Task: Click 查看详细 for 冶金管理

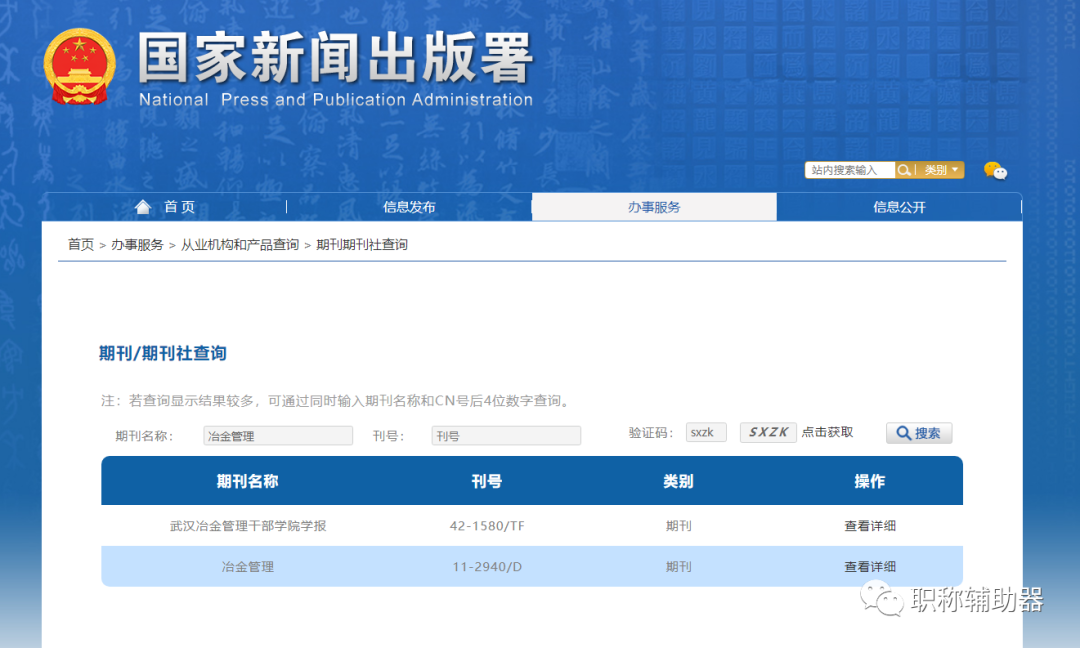Action: pyautogui.click(x=870, y=566)
